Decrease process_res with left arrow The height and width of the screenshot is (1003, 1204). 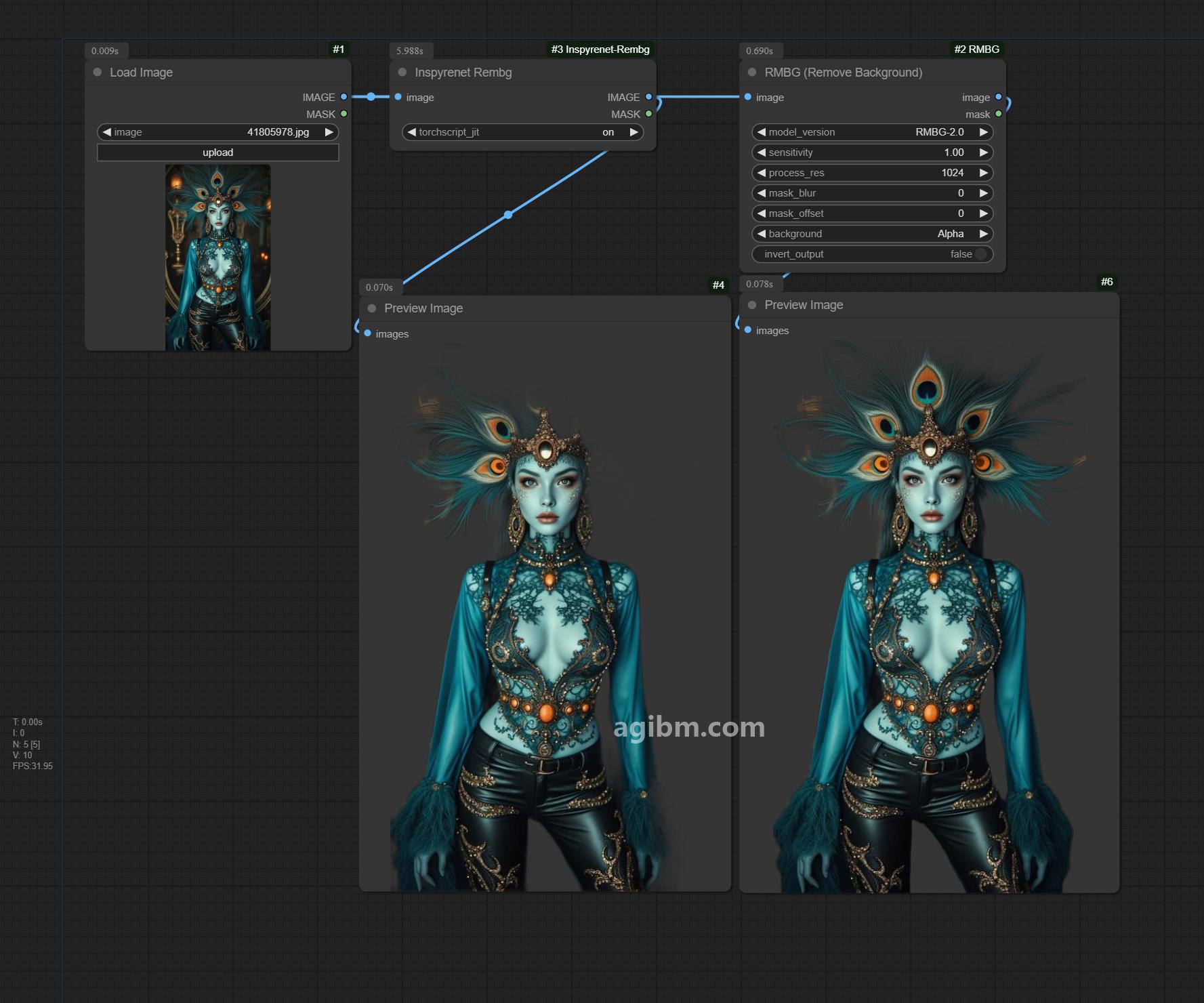click(762, 173)
